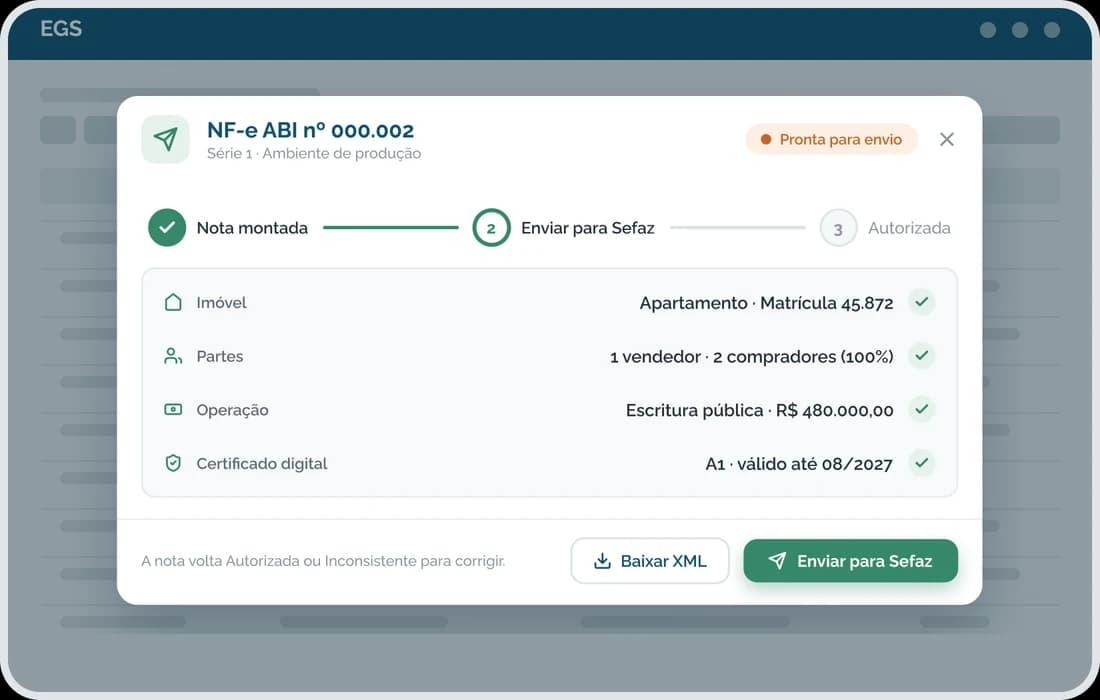
Task: Download the XML with Baixar XML button
Action: tap(650, 560)
